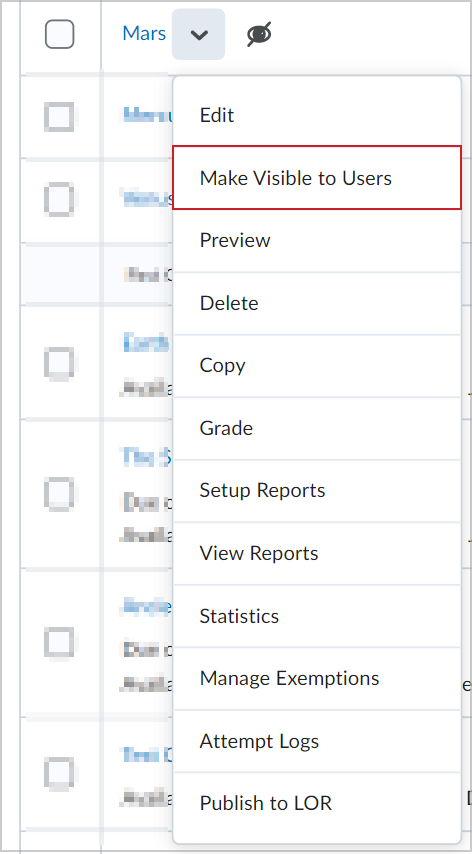Viewport: 472px width, 854px height.
Task: Tick the select-all checkbox in header
Action: pyautogui.click(x=59, y=34)
